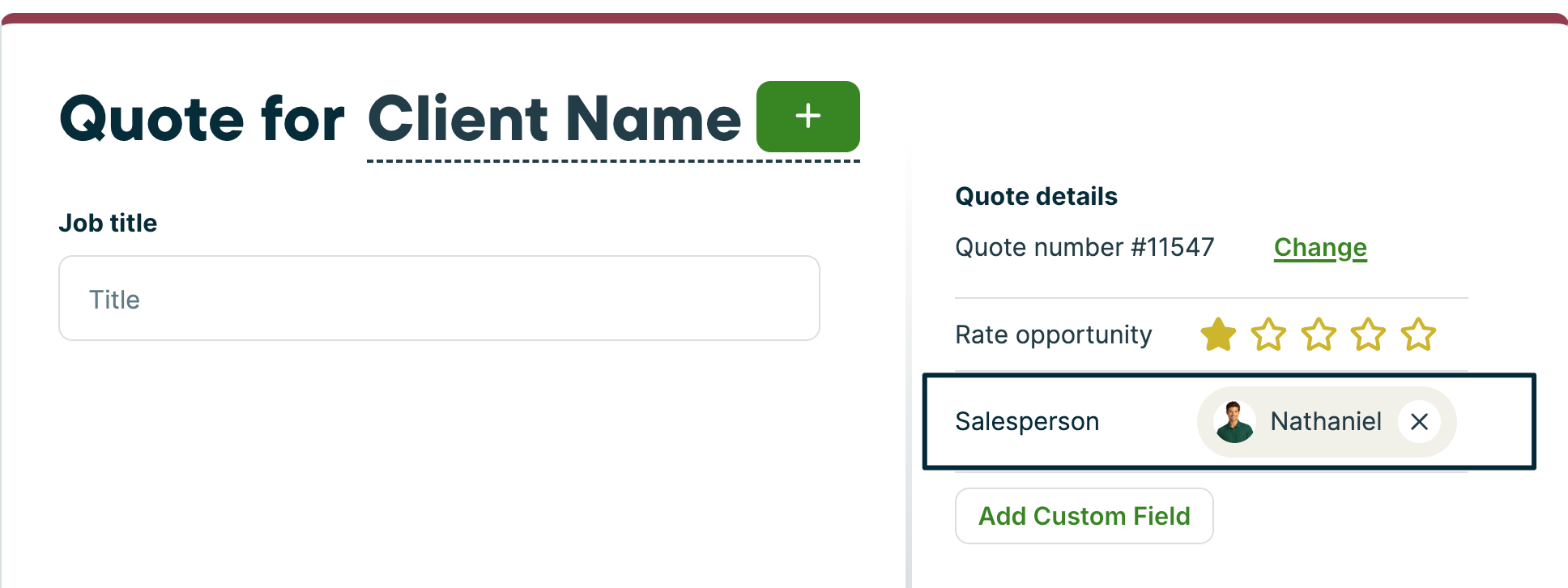Click the Salesperson label
Image resolution: width=1568 pixels, height=588 pixels.
point(1027,422)
